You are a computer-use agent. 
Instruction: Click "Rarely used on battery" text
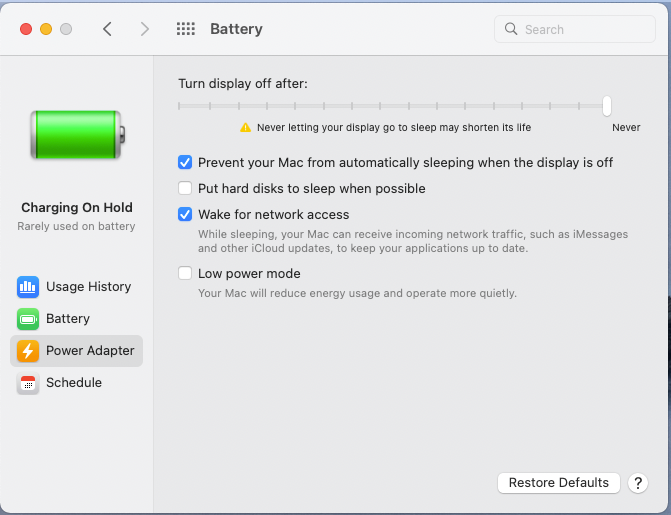click(x=76, y=226)
